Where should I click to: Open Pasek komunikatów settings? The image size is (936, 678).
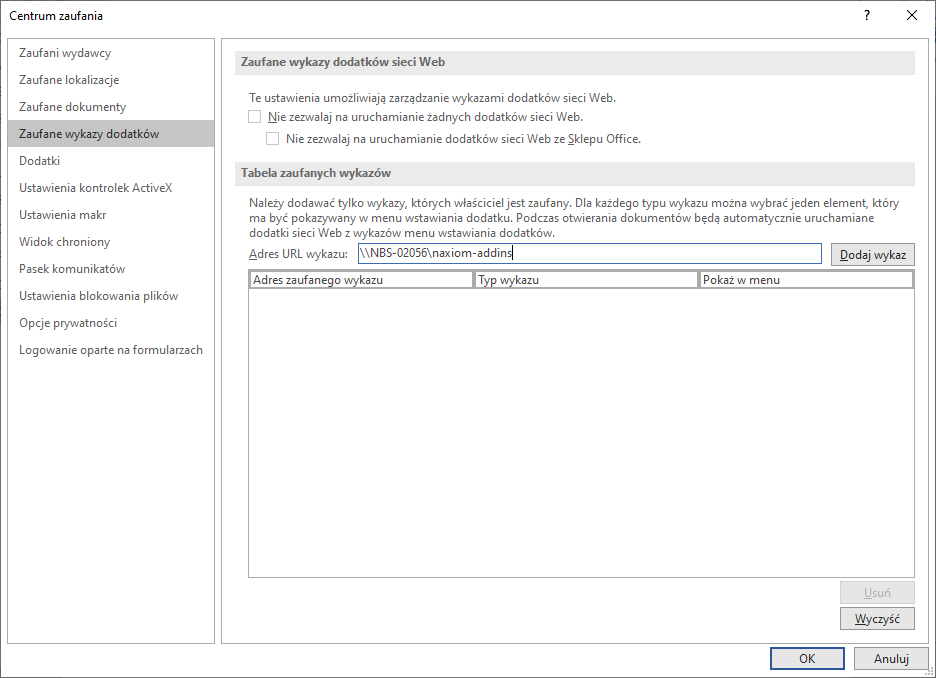[x=72, y=269]
